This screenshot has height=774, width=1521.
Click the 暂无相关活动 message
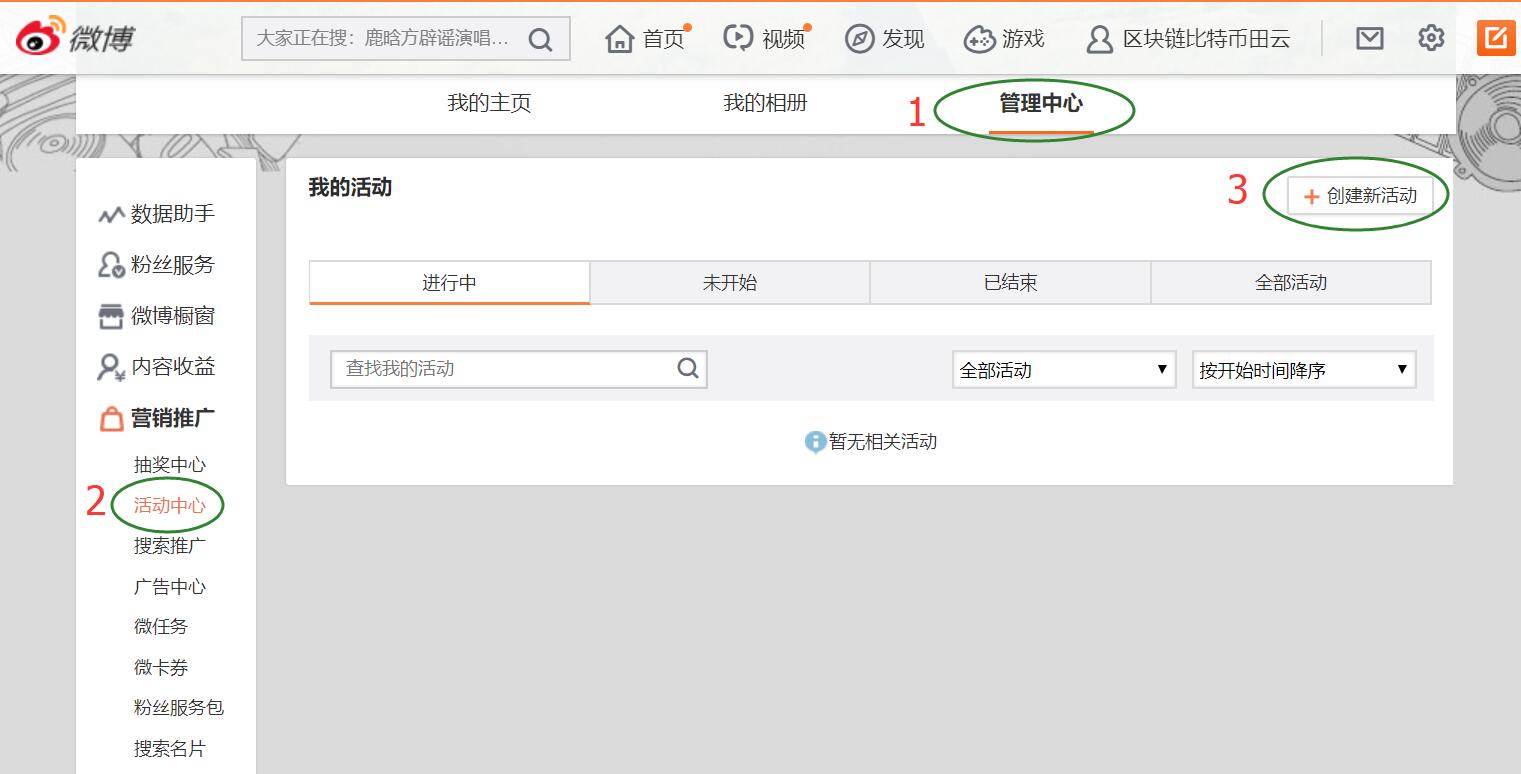click(x=883, y=442)
